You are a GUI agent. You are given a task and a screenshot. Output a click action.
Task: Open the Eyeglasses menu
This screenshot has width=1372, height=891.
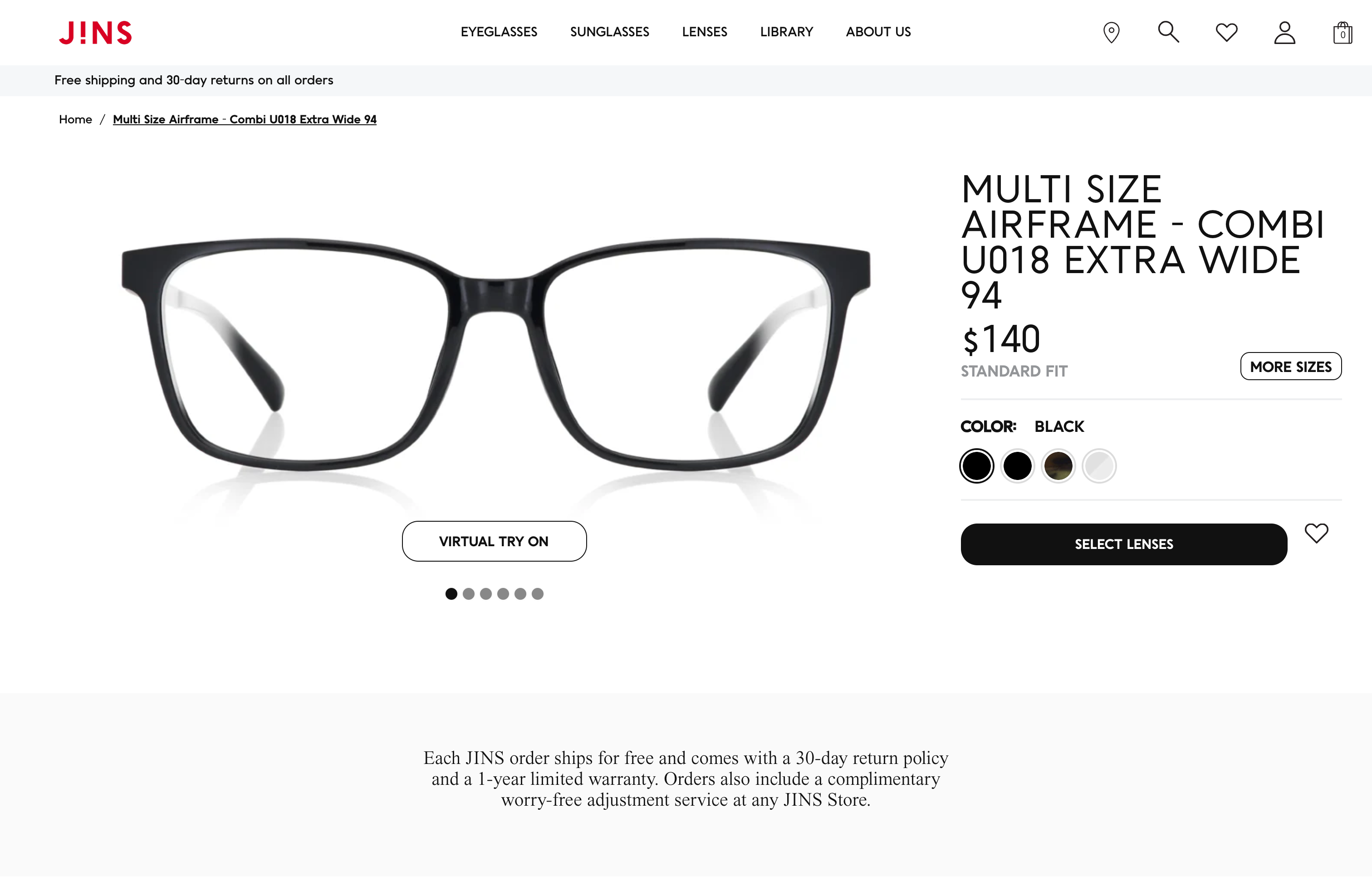[499, 32]
